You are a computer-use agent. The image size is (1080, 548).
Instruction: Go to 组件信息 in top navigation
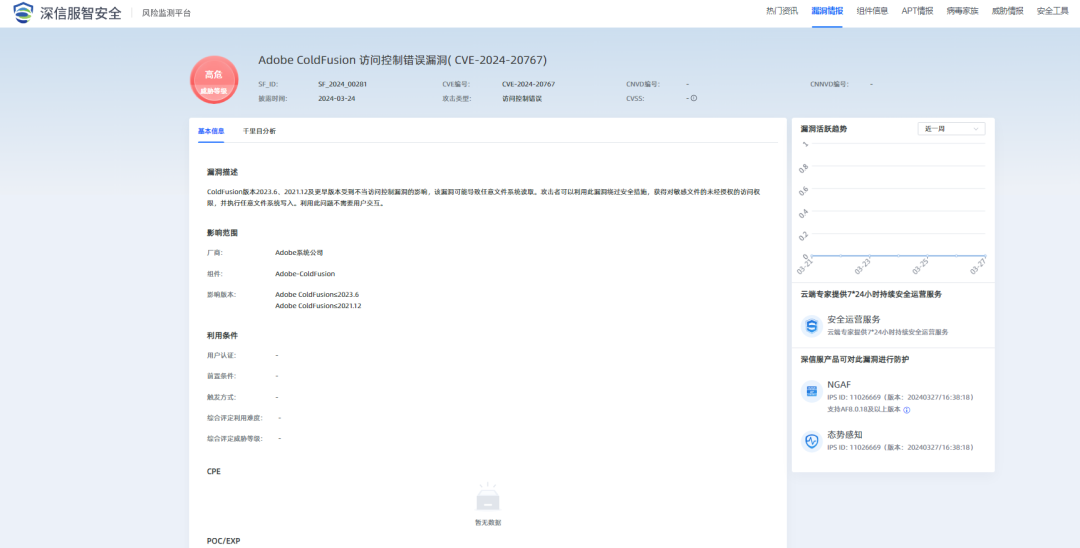(x=872, y=11)
